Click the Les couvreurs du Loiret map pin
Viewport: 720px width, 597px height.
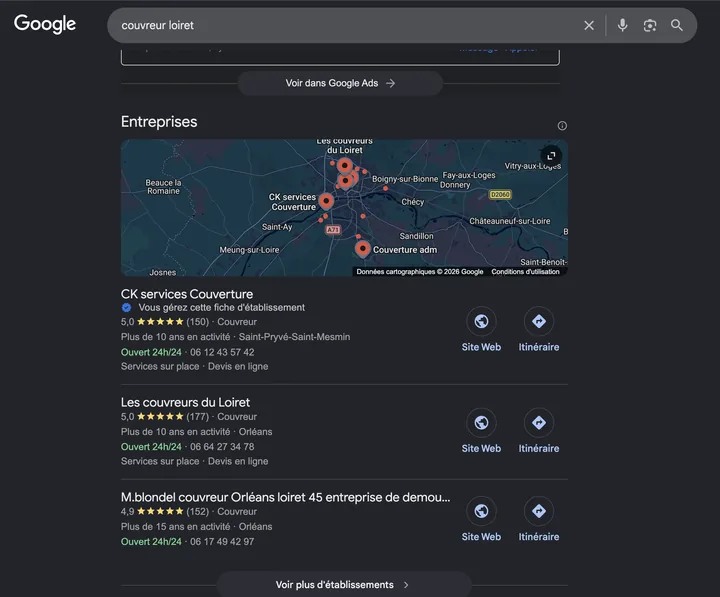click(x=345, y=166)
